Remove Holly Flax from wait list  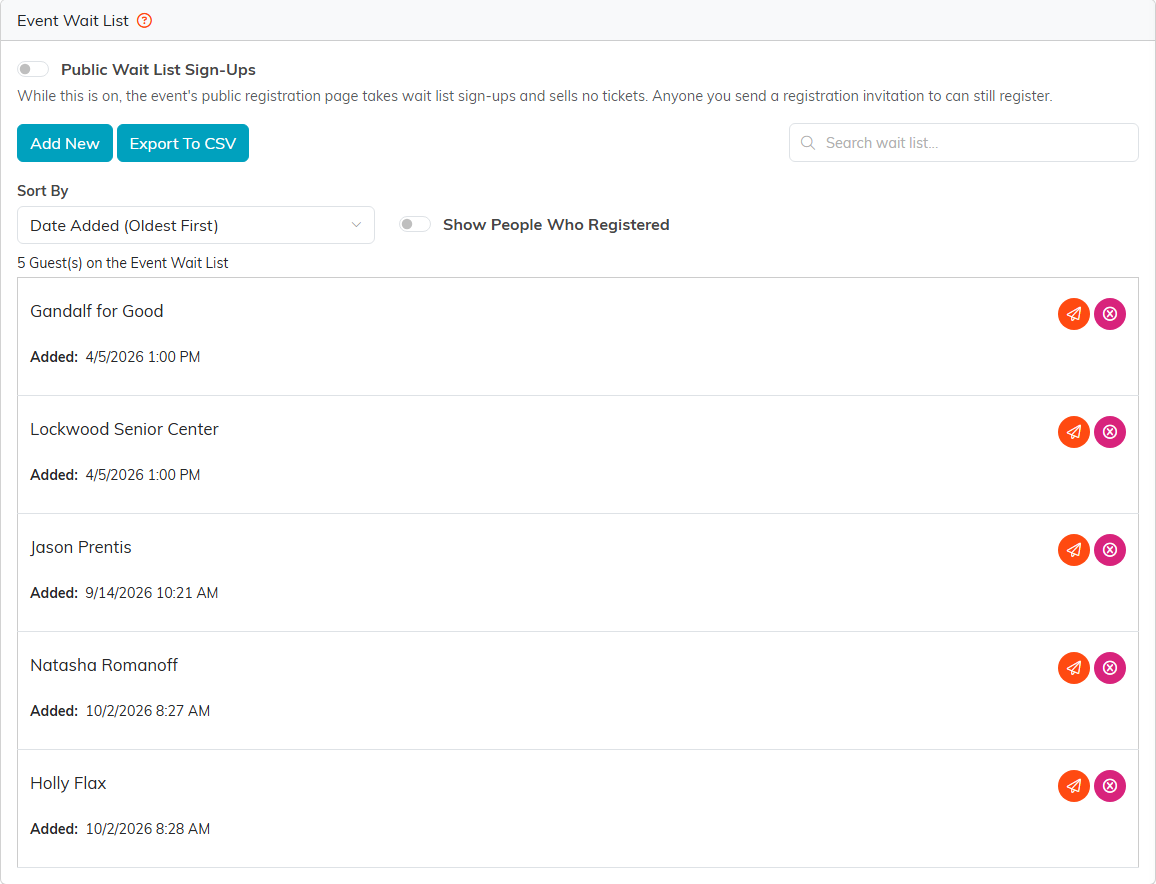[1110, 786]
